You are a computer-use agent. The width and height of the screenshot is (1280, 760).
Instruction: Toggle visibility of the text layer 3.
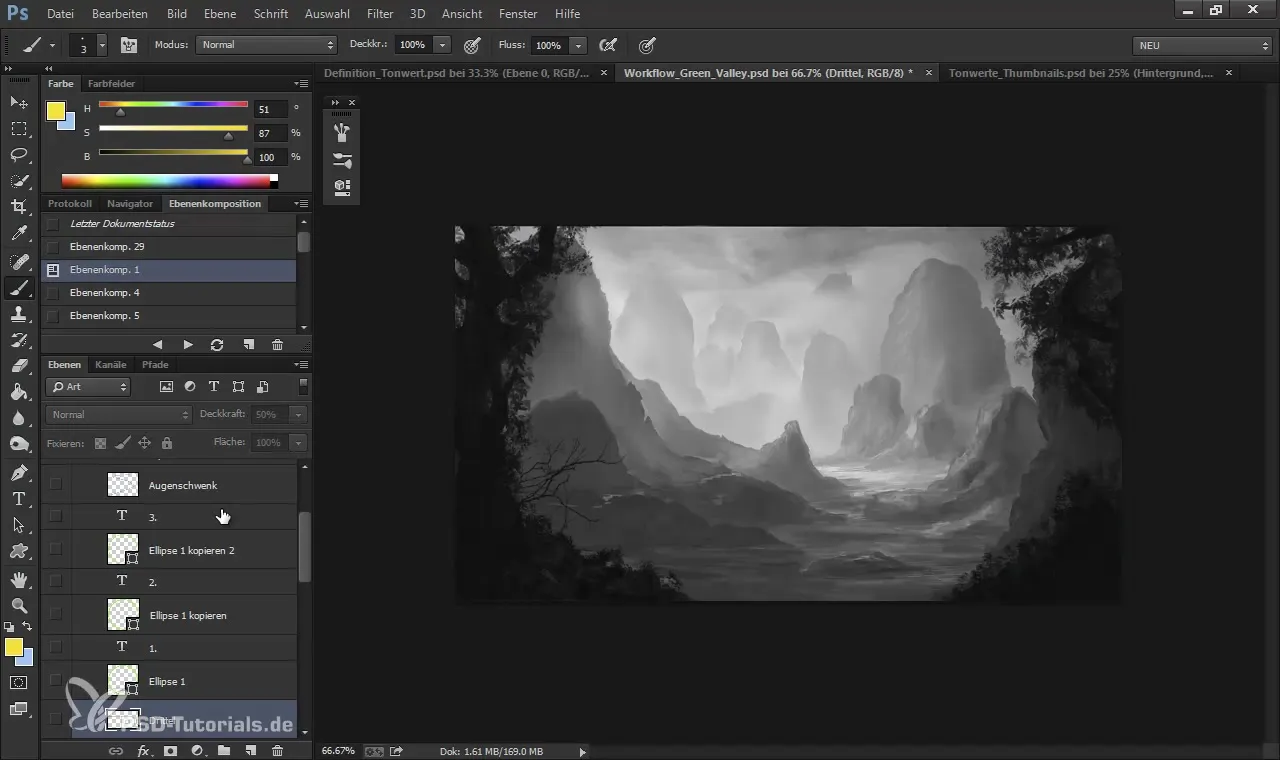(x=56, y=516)
